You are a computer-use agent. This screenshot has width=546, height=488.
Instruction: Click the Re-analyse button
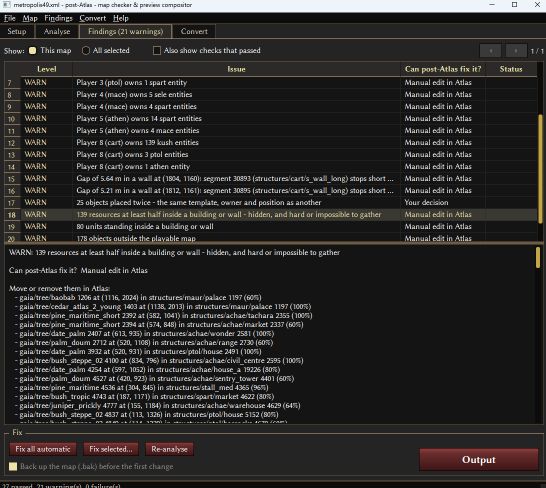click(x=169, y=449)
